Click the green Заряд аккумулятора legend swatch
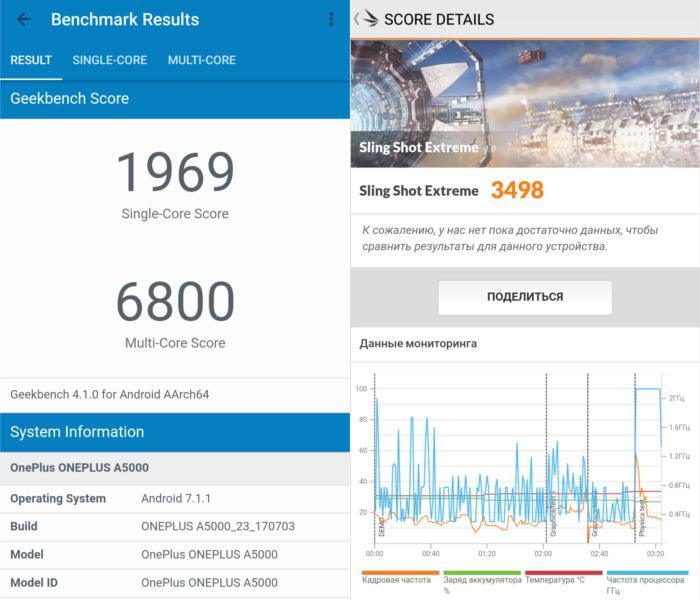This screenshot has width=700, height=600. pos(481,573)
